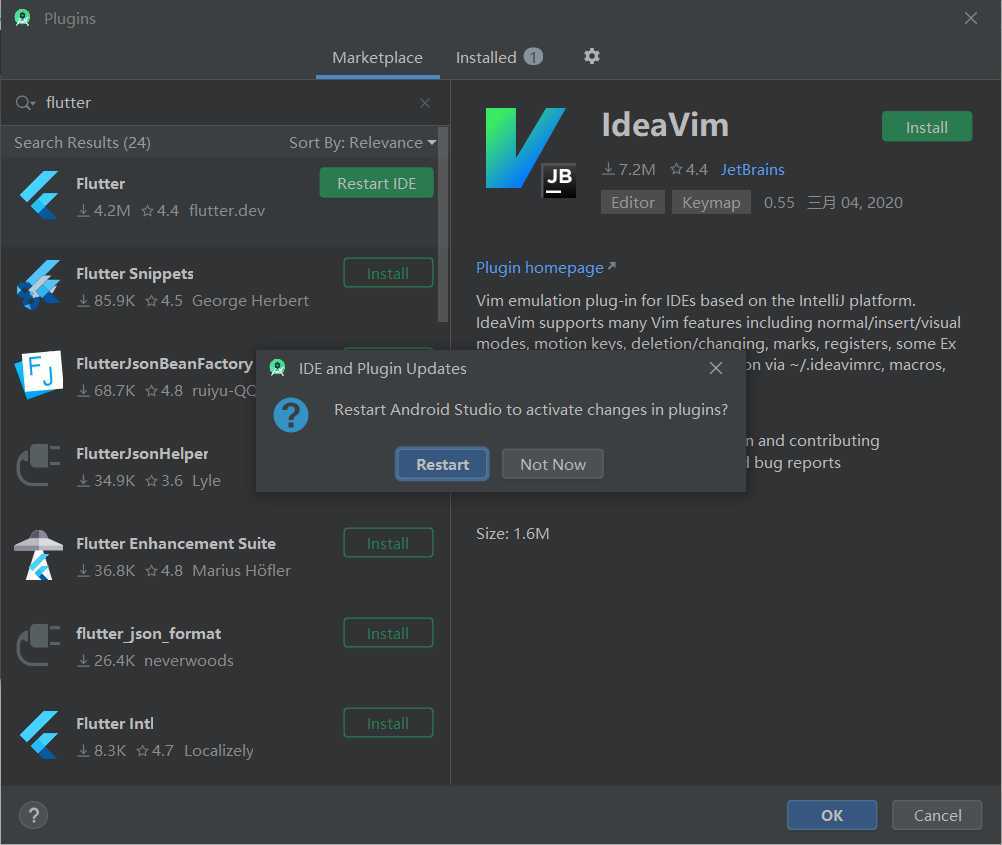Click the George Herbert vendor text
The height and width of the screenshot is (845, 1002).
click(x=250, y=300)
